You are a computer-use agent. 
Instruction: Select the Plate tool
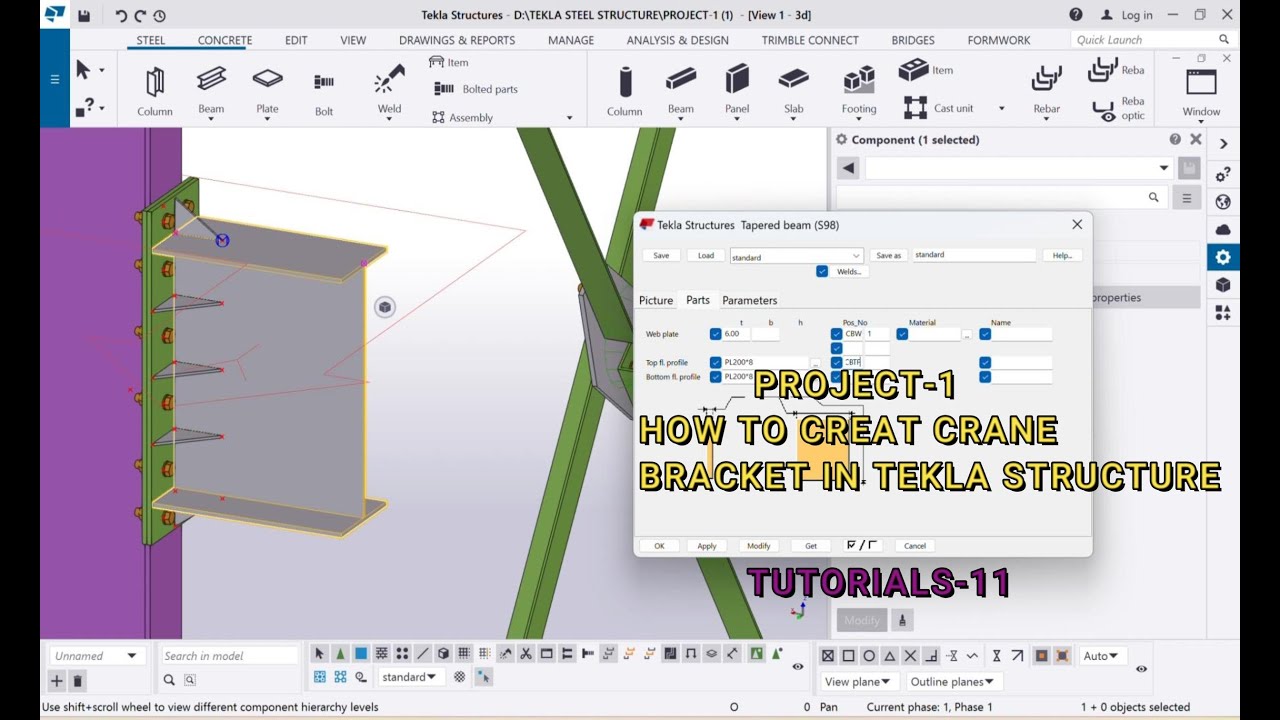[x=267, y=91]
